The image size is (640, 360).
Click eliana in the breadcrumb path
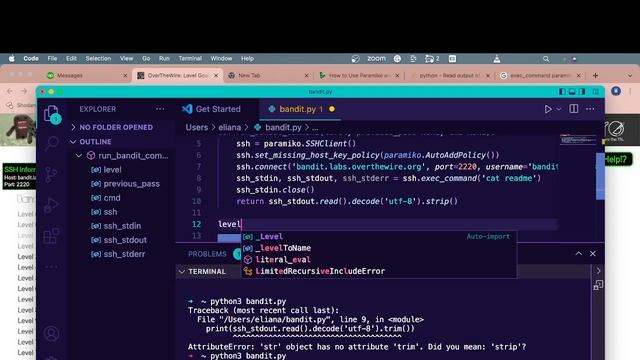click(229, 127)
